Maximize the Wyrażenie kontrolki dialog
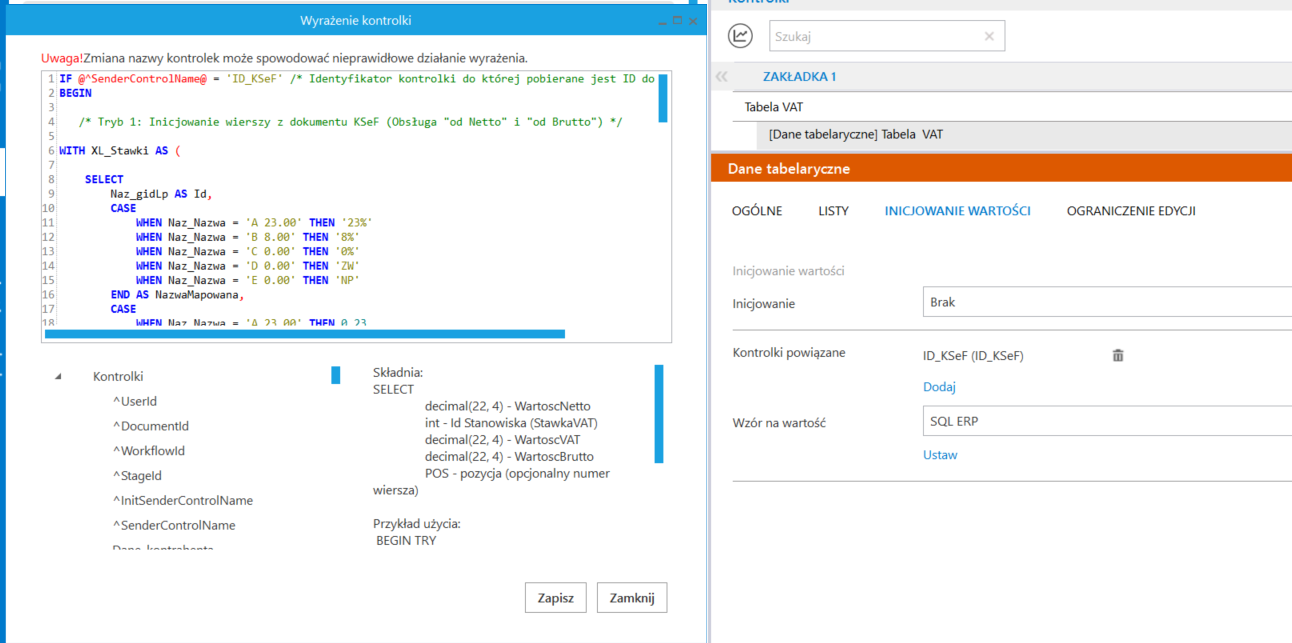 click(x=677, y=20)
